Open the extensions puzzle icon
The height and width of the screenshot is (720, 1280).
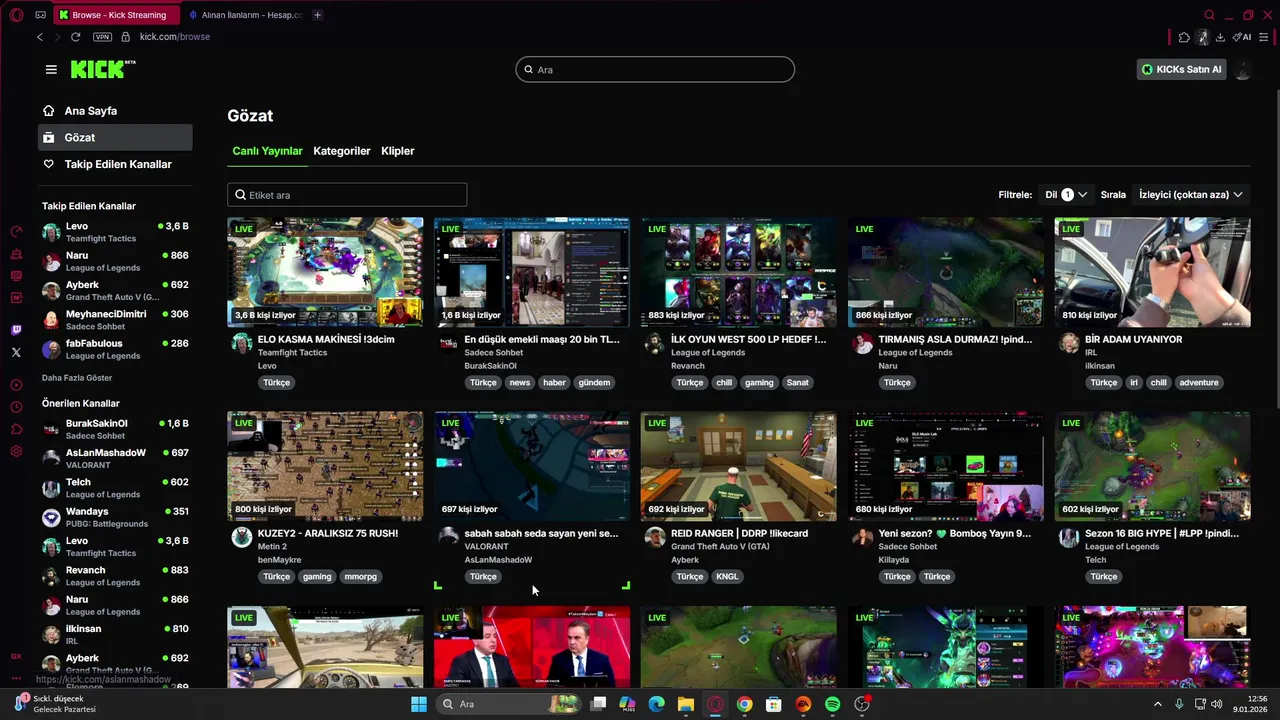[x=1184, y=37]
